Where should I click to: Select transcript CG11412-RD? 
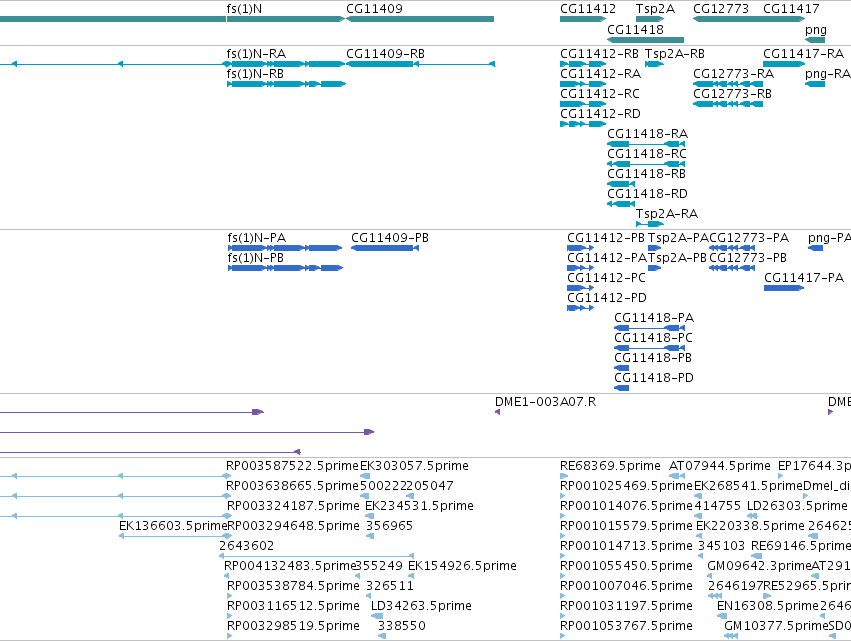(x=583, y=124)
